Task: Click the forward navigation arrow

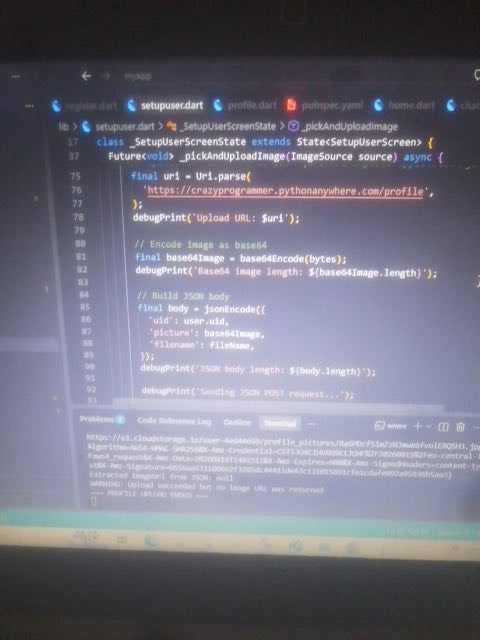Action: click(x=106, y=76)
